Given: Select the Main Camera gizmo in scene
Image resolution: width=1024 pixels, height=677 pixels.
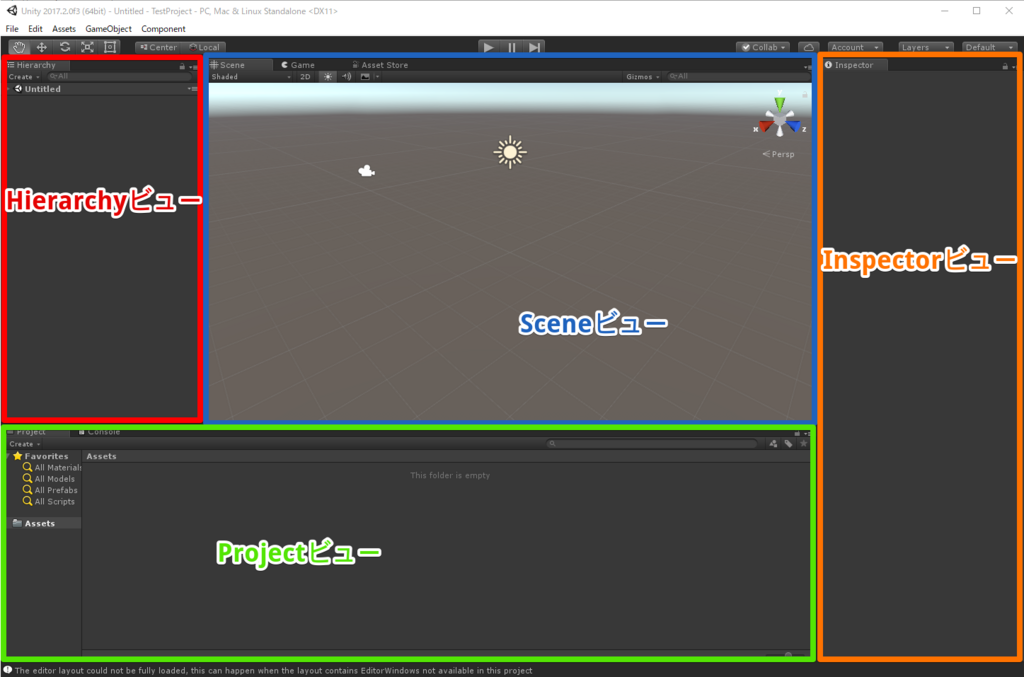Looking at the screenshot, I should pos(366,171).
